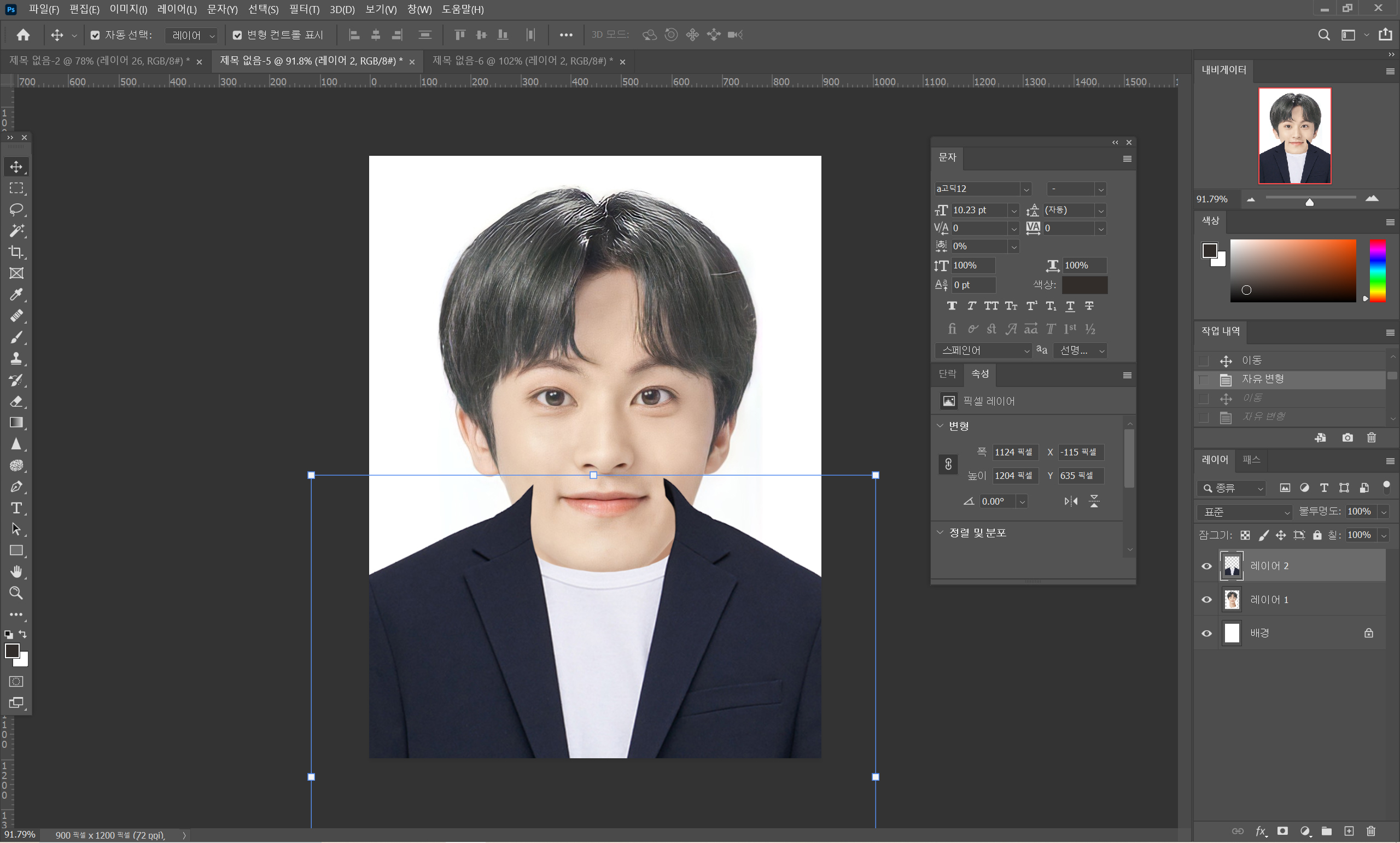This screenshot has height=843, width=1400.
Task: Select the Horizontal Type tool
Action: click(16, 508)
